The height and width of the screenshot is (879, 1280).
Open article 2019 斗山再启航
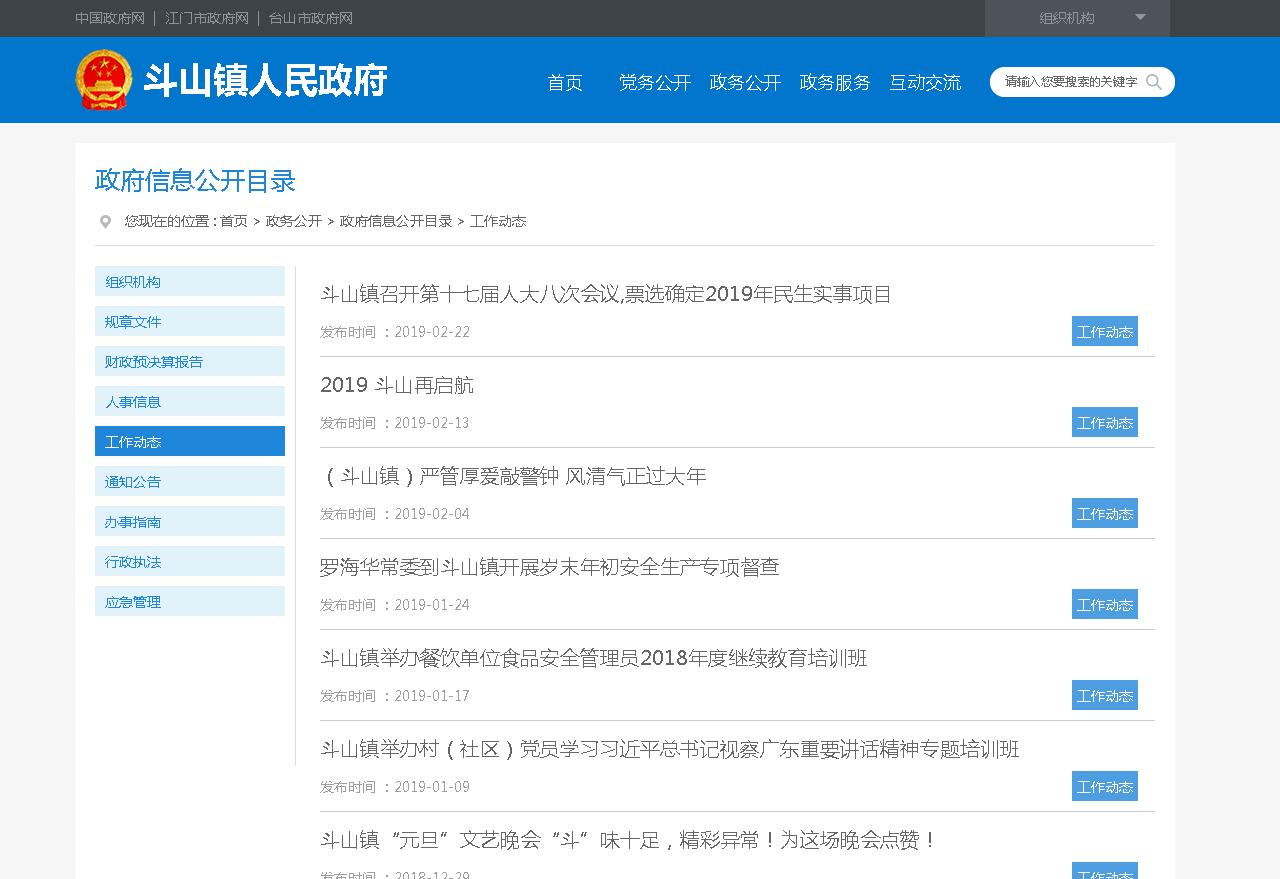(x=397, y=386)
